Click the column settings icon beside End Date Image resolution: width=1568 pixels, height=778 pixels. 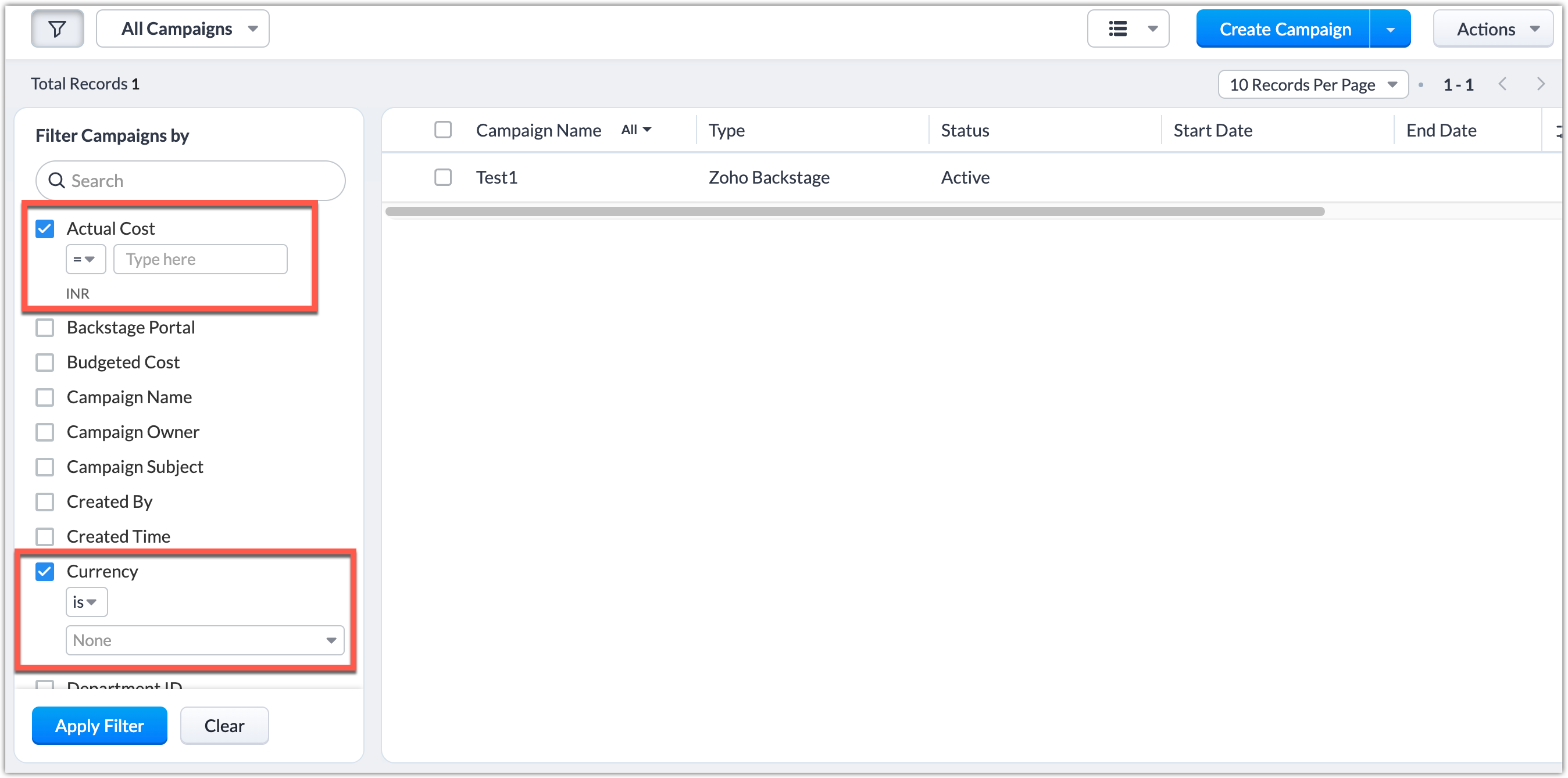(x=1559, y=130)
